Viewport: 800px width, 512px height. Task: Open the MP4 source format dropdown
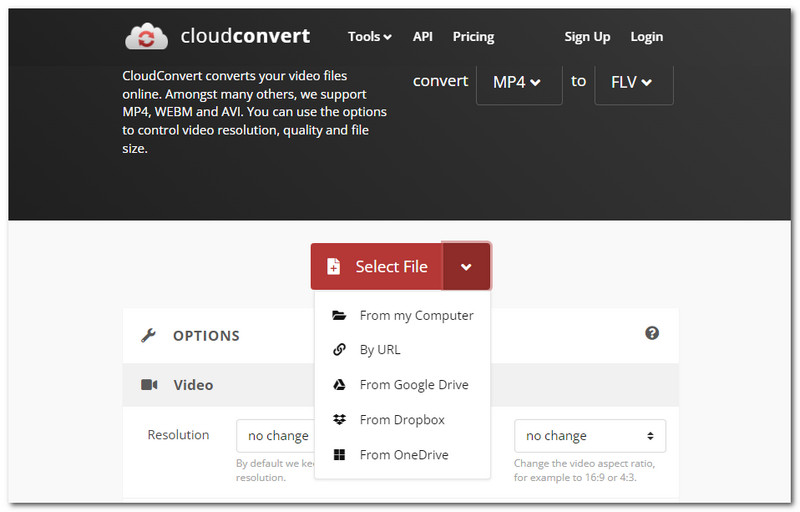click(518, 82)
